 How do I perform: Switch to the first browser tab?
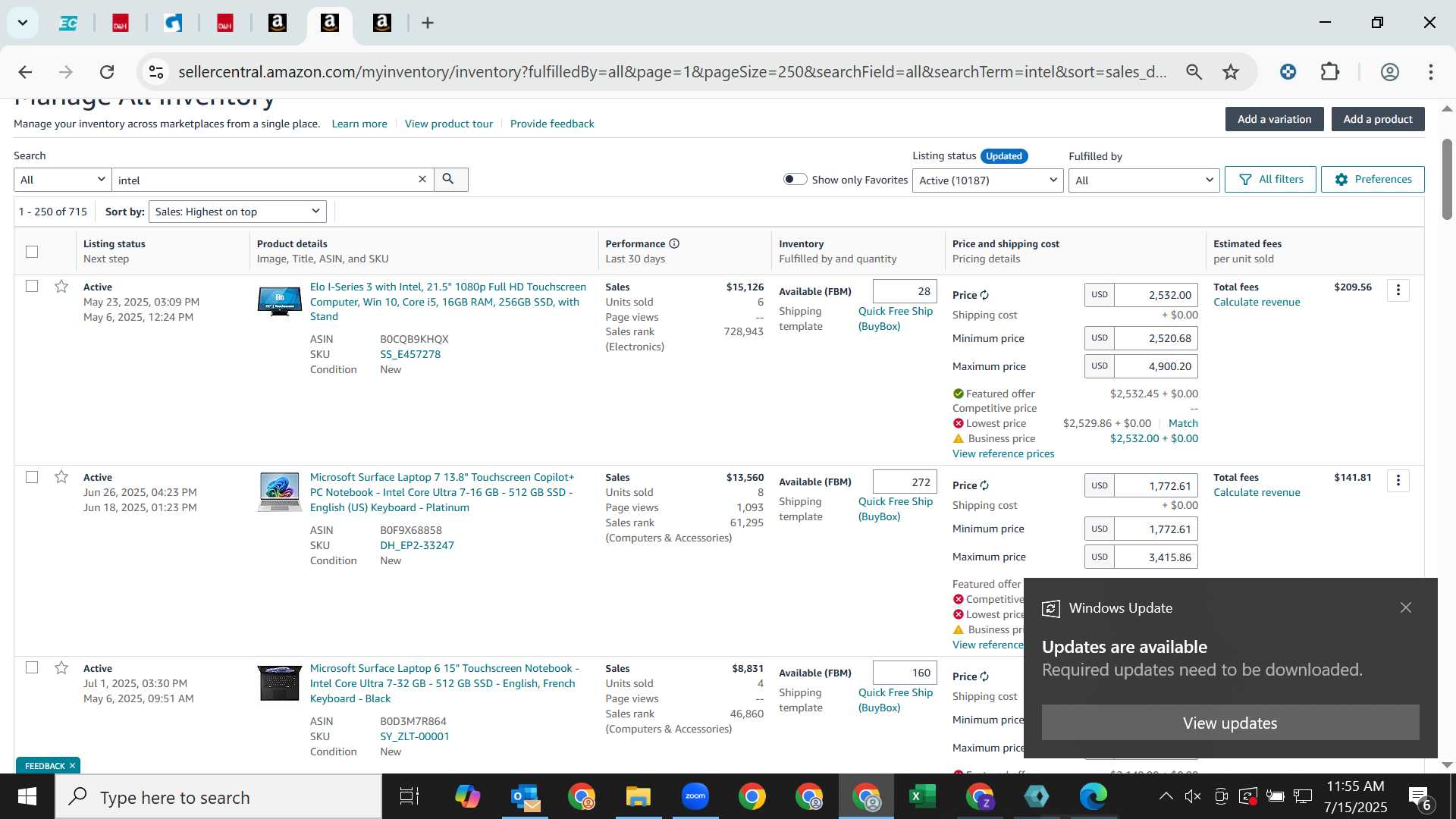(68, 24)
